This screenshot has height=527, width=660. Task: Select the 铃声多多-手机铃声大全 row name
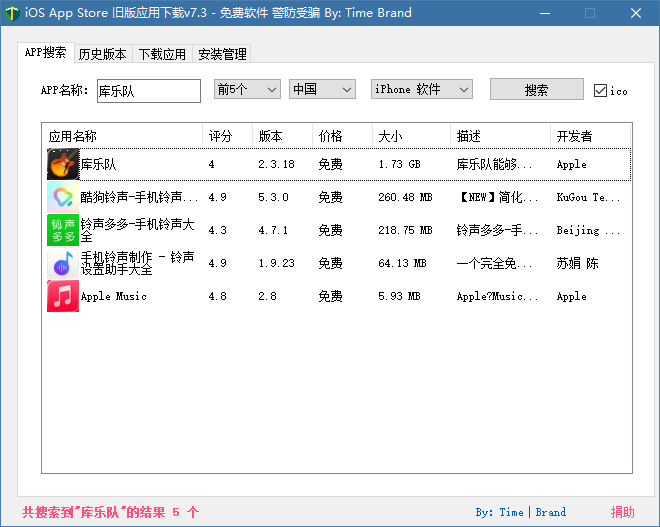point(137,230)
